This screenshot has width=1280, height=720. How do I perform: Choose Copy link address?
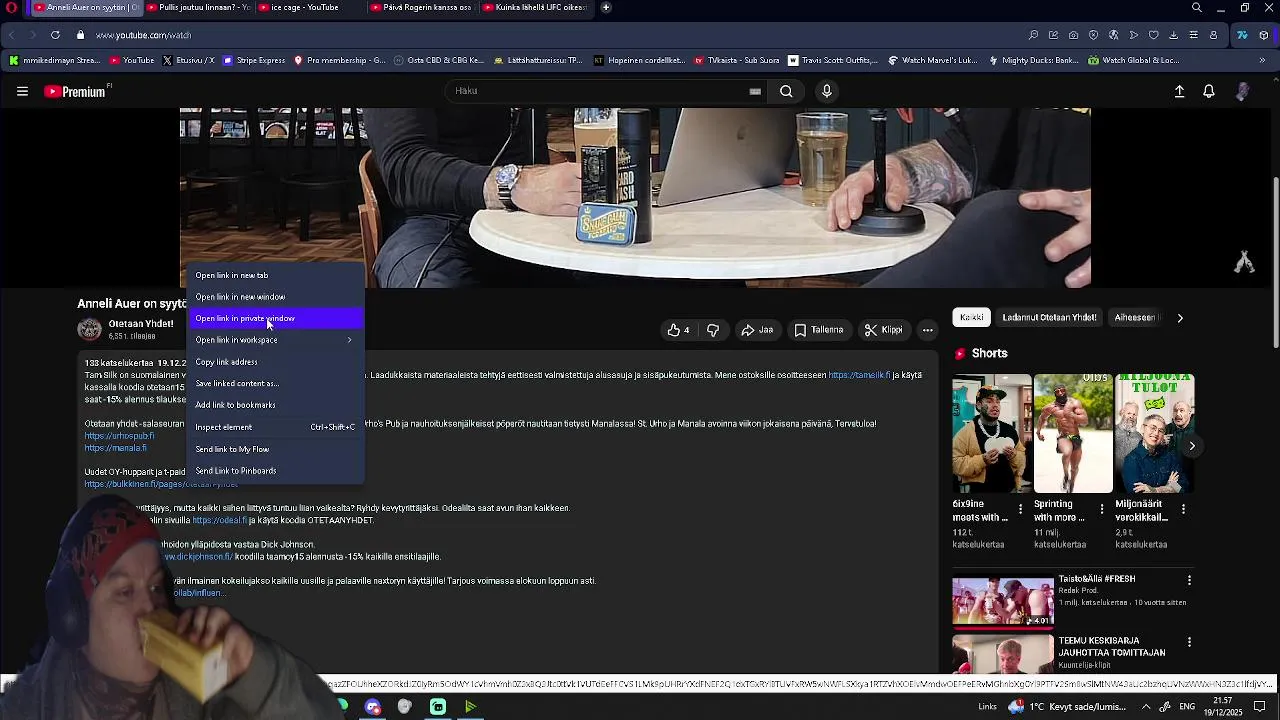[275, 362]
